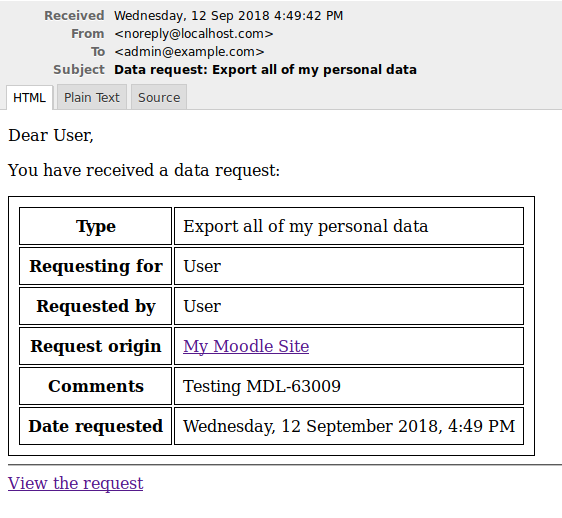The height and width of the screenshot is (518, 562).
Task: Click the Testing MDL-63009 comment cell
Action: [x=349, y=386]
